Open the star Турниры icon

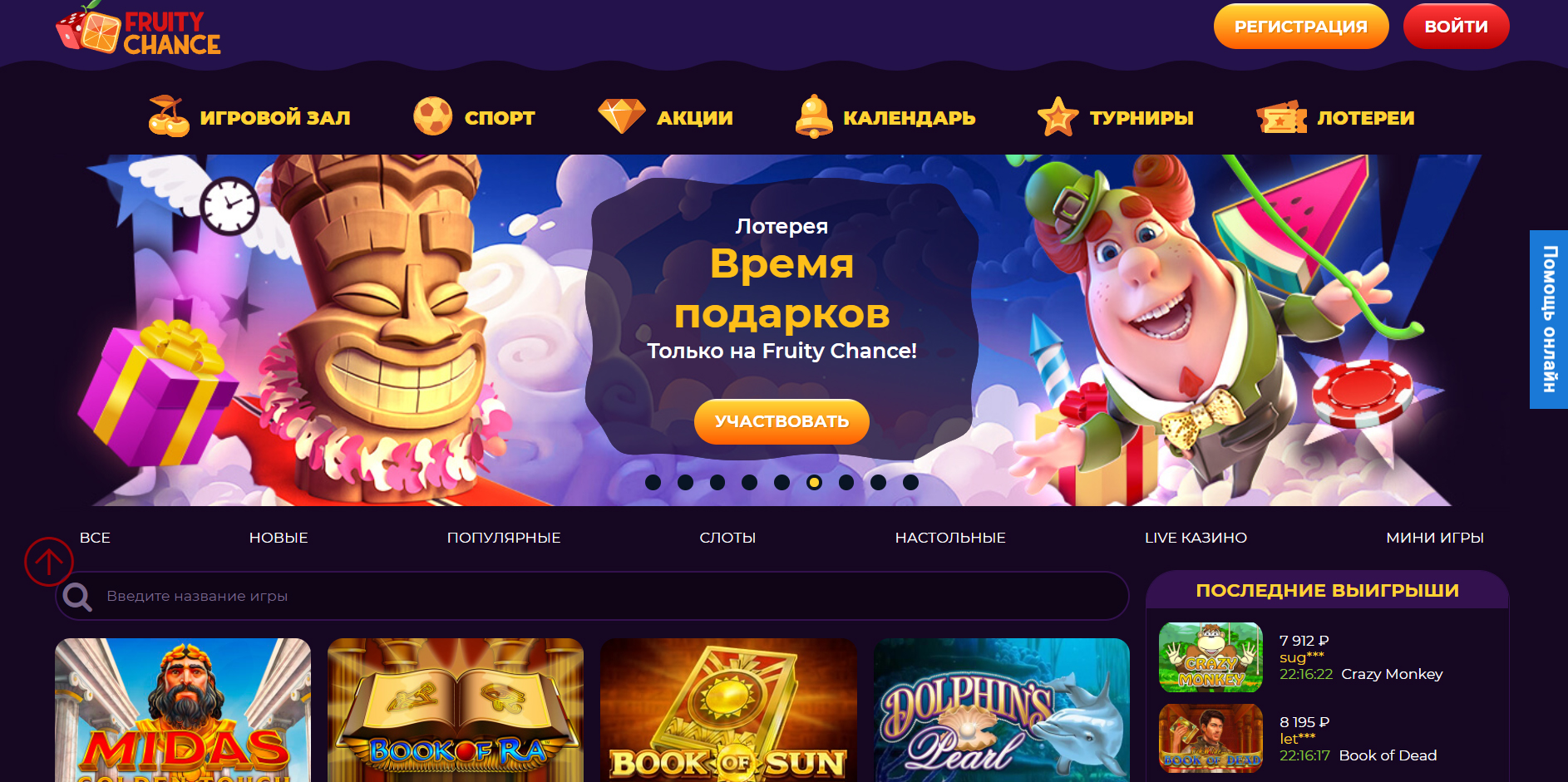point(1058,116)
